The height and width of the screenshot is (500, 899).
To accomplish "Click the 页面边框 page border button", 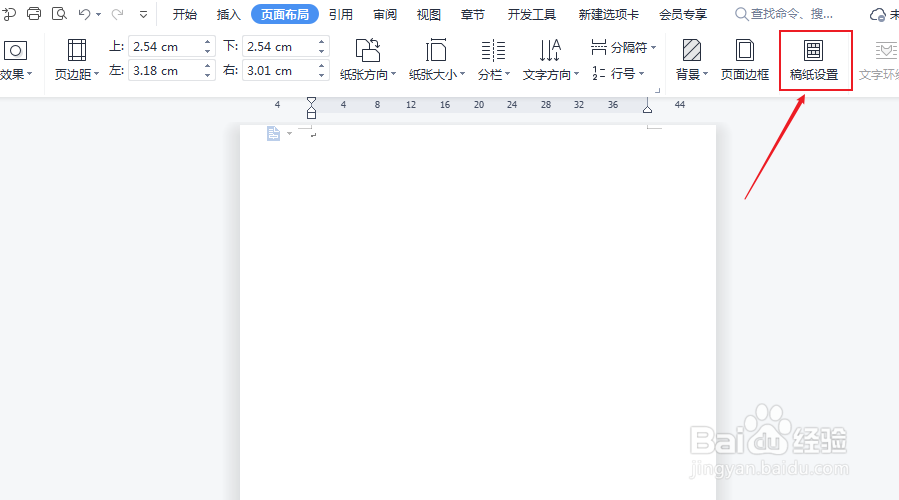I will 744,59.
